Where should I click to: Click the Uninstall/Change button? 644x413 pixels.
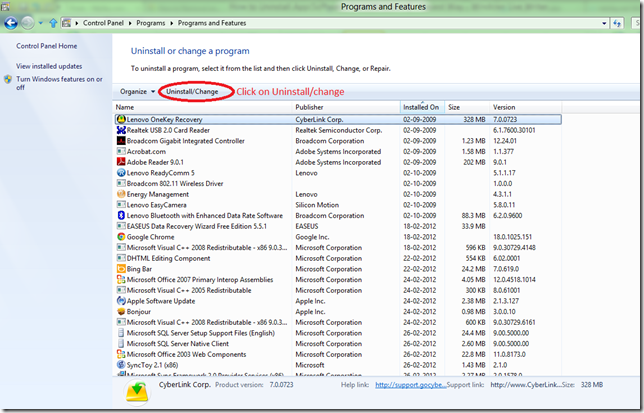(192, 92)
